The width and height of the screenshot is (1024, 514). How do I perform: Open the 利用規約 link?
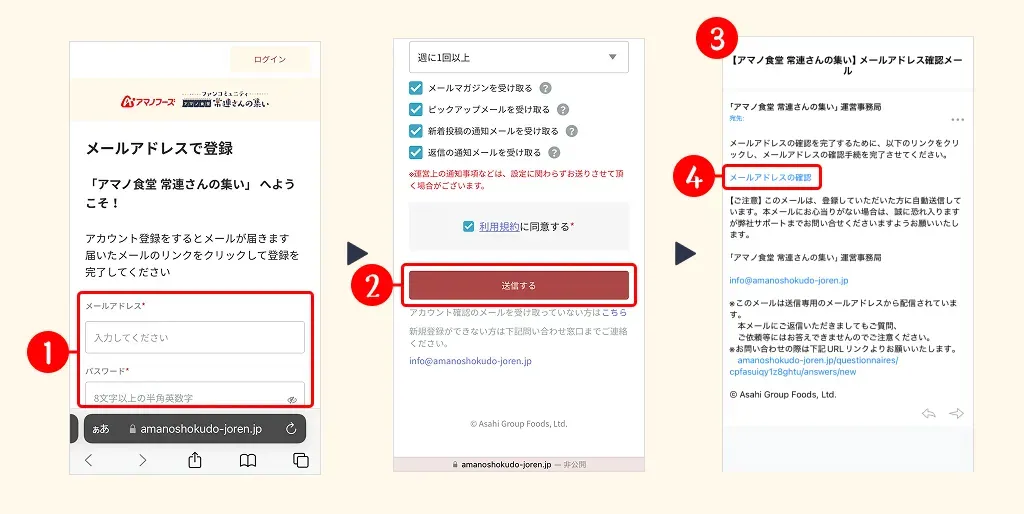coord(499,227)
